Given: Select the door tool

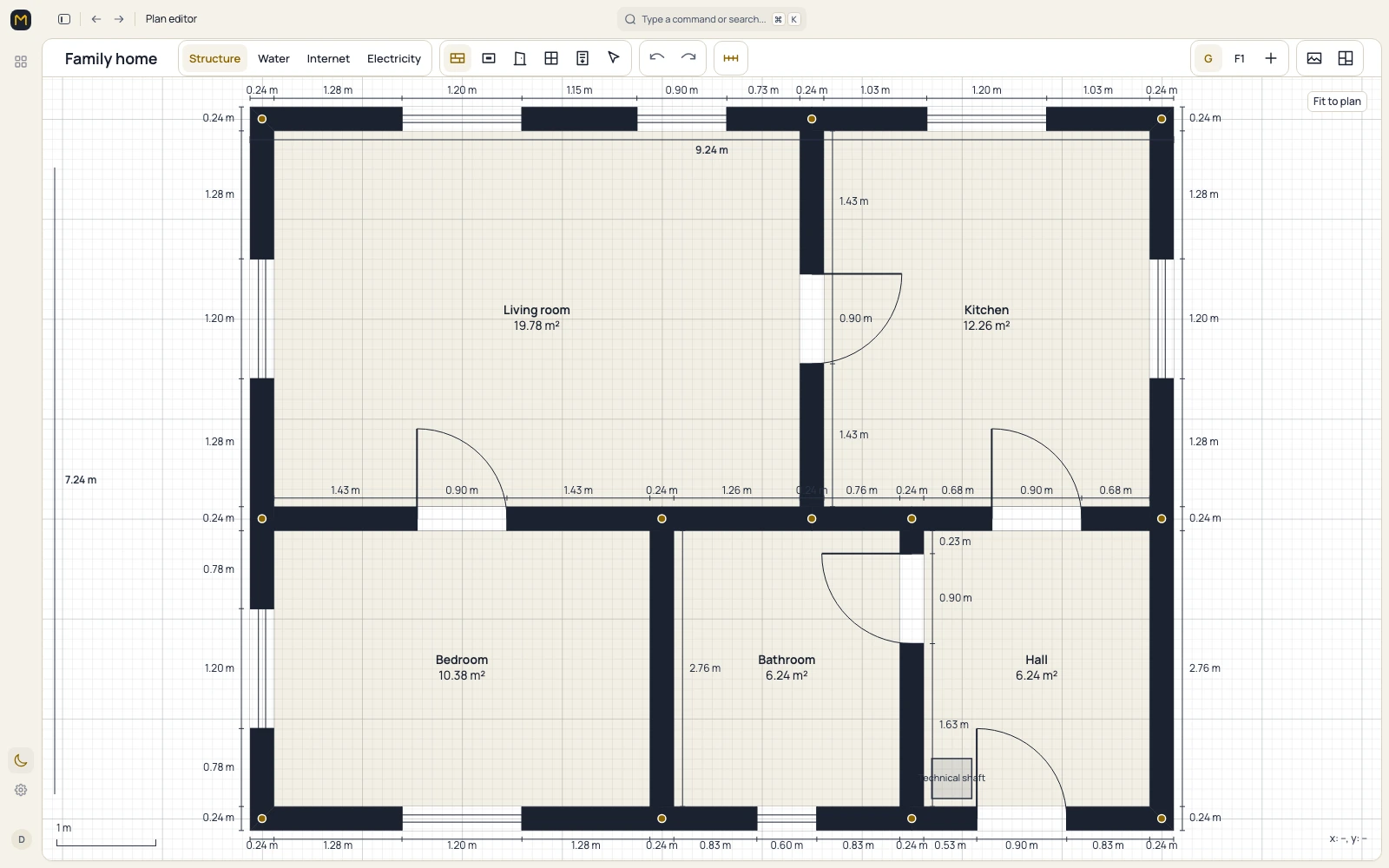Looking at the screenshot, I should (520, 58).
